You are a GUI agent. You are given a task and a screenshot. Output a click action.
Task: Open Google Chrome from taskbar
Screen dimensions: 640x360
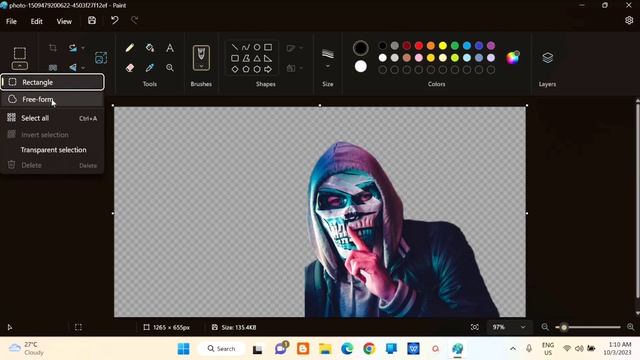[x=369, y=349]
